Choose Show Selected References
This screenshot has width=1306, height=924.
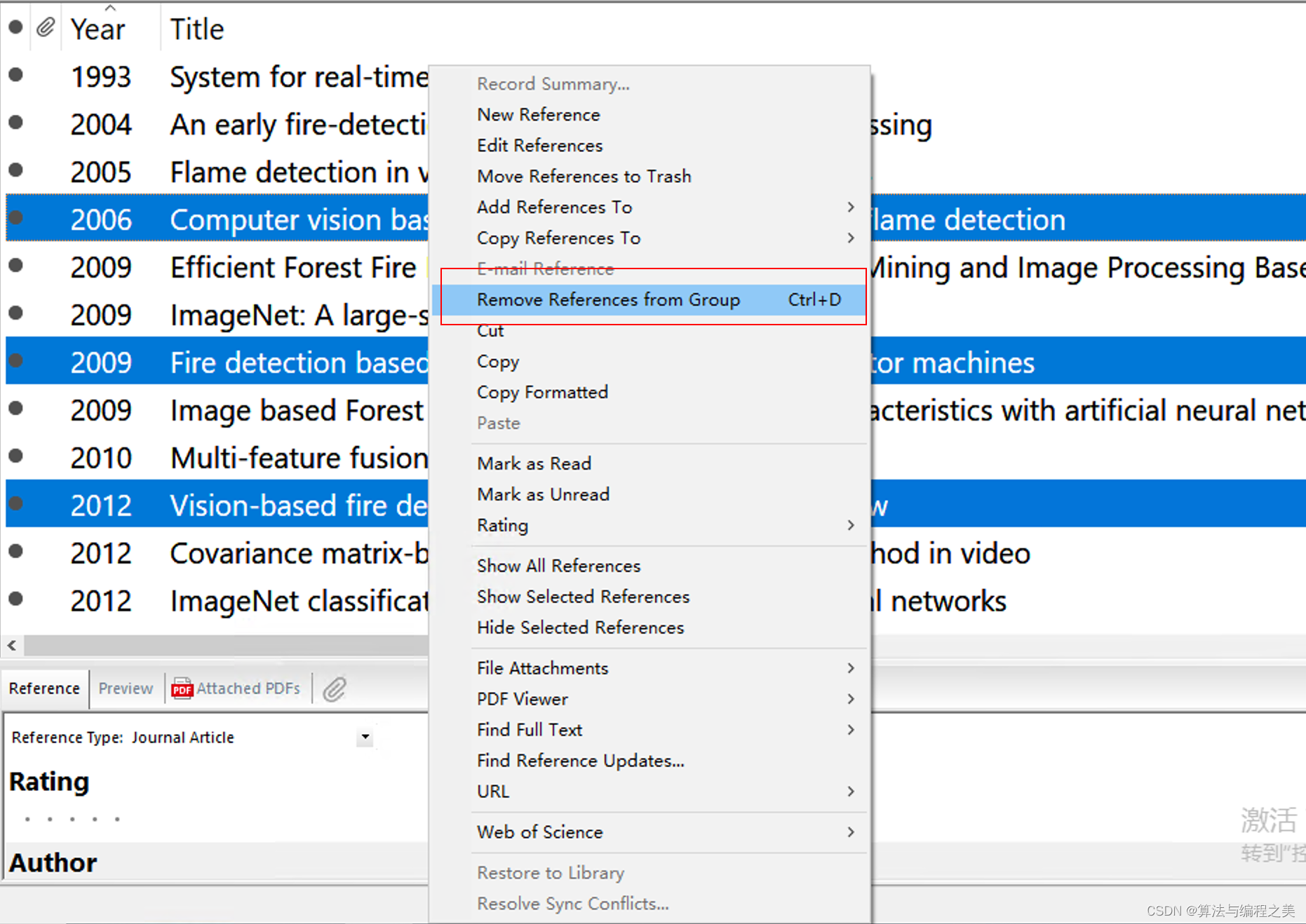(x=649, y=597)
